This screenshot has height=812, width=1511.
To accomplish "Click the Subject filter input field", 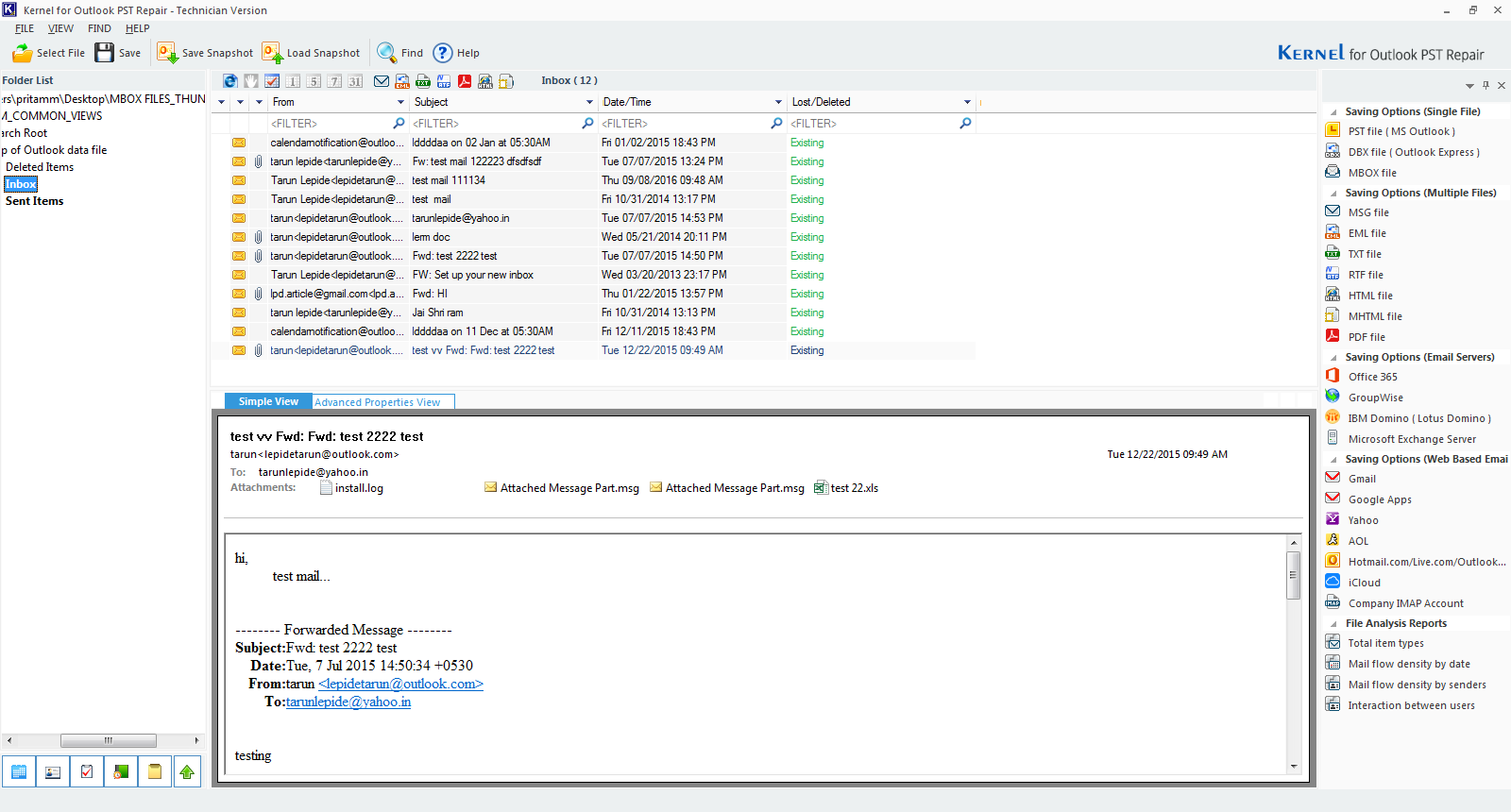I will pos(495,124).
